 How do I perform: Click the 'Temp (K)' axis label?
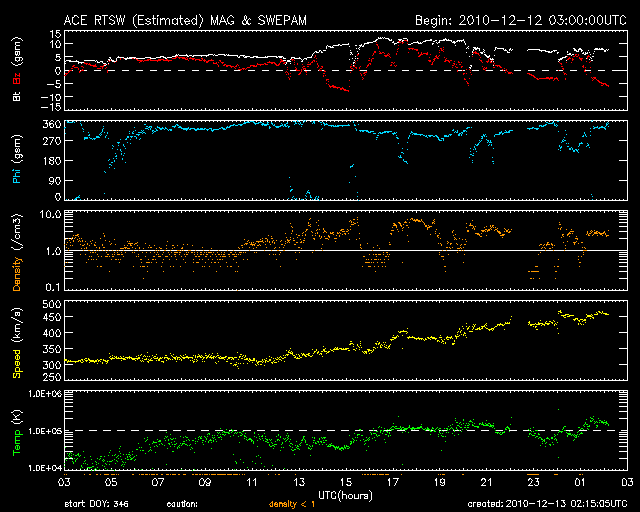17,433
